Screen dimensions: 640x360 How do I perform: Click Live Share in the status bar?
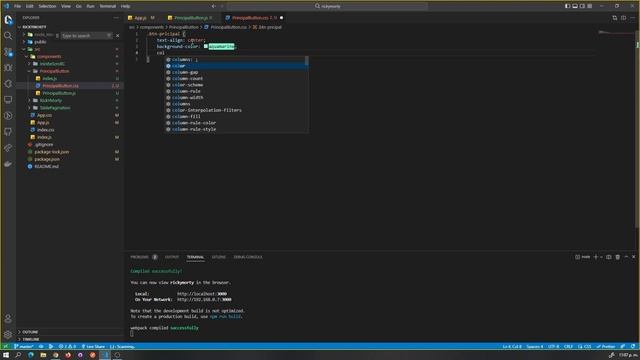tap(93, 347)
